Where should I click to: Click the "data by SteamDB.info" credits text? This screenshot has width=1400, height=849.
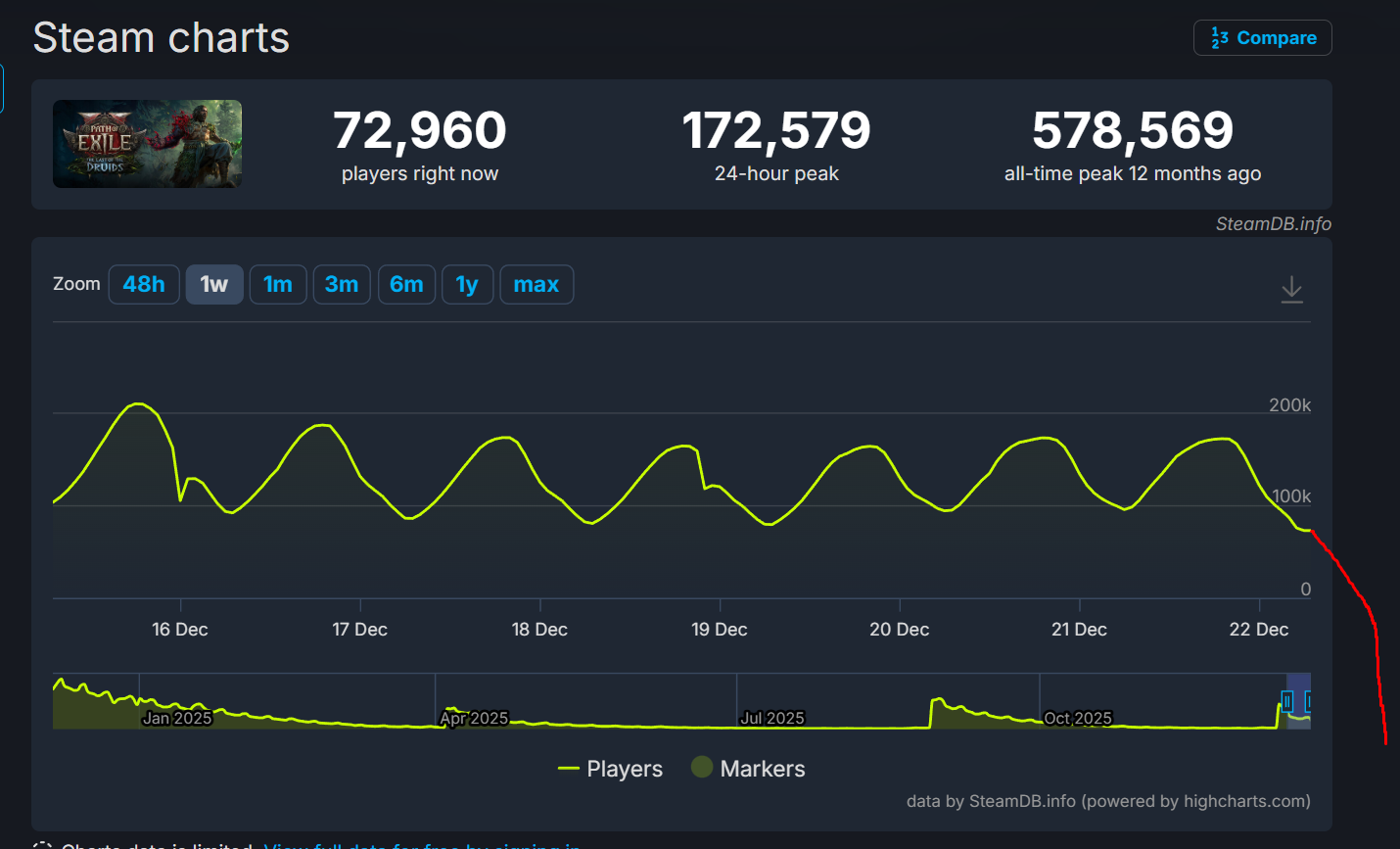click(1108, 801)
